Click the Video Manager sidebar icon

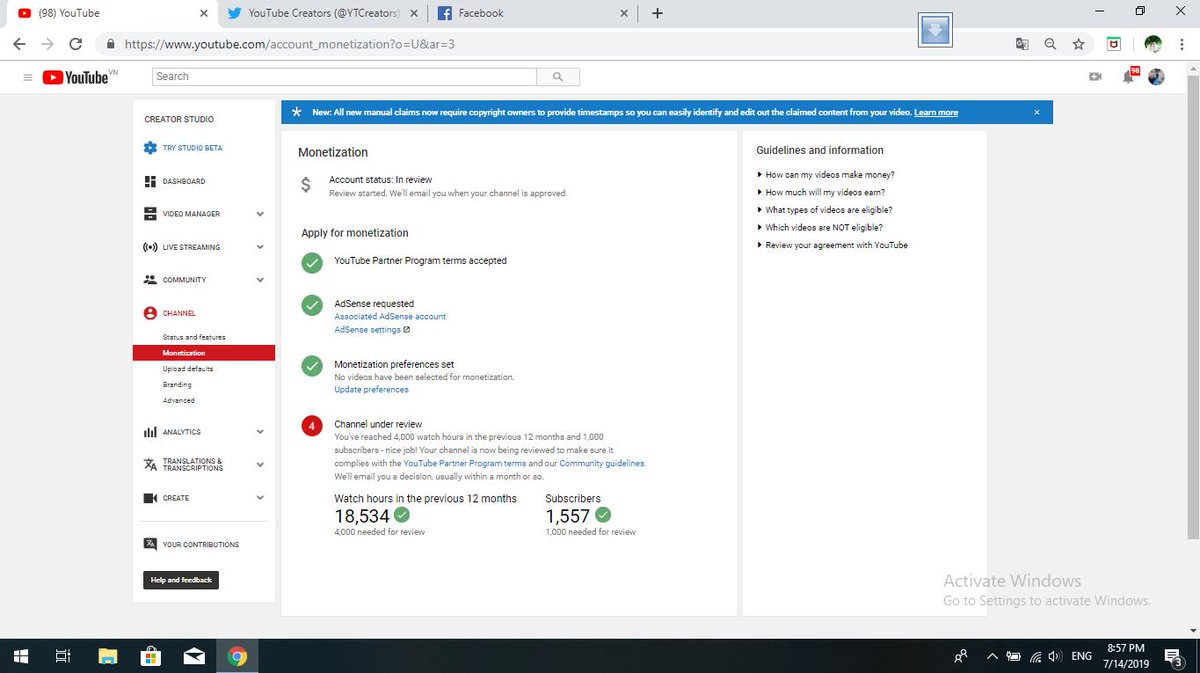click(x=150, y=214)
